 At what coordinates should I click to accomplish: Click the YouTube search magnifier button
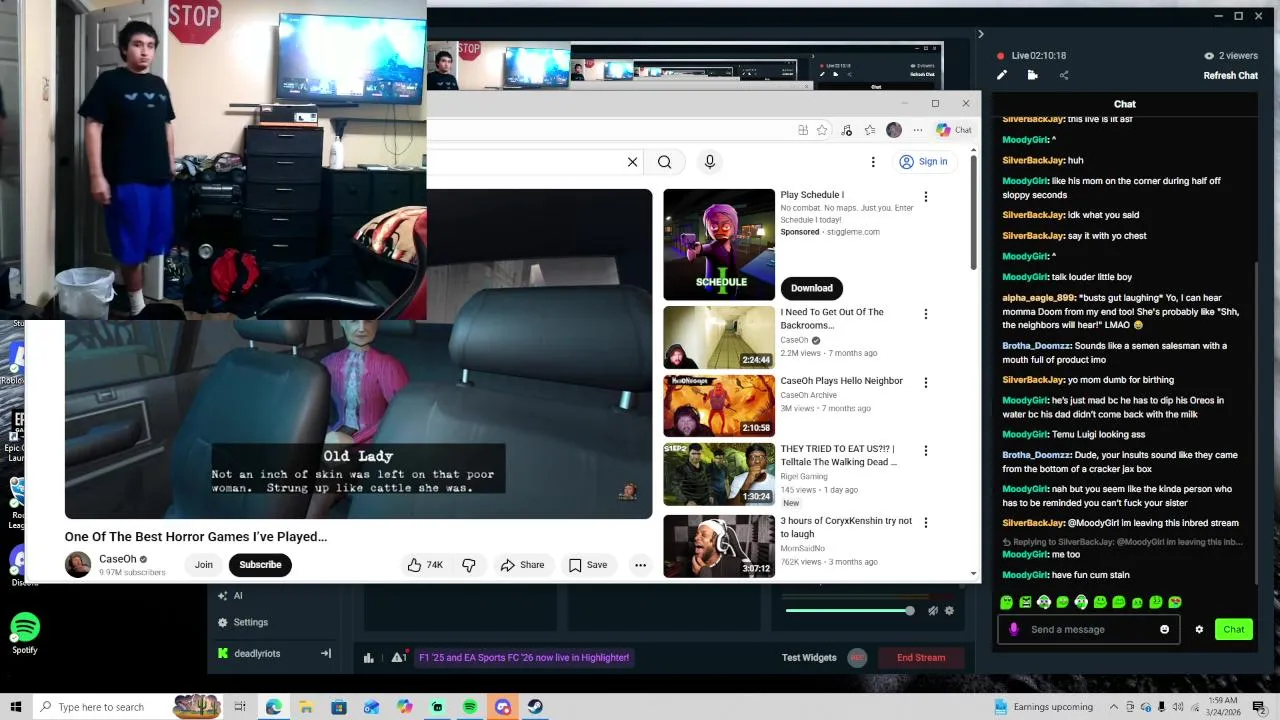pos(664,162)
